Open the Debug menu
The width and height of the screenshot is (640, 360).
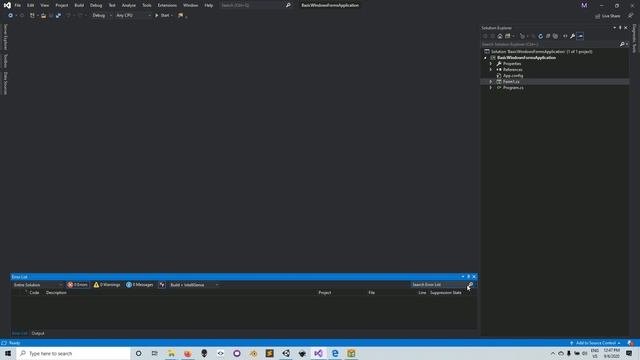click(96, 5)
